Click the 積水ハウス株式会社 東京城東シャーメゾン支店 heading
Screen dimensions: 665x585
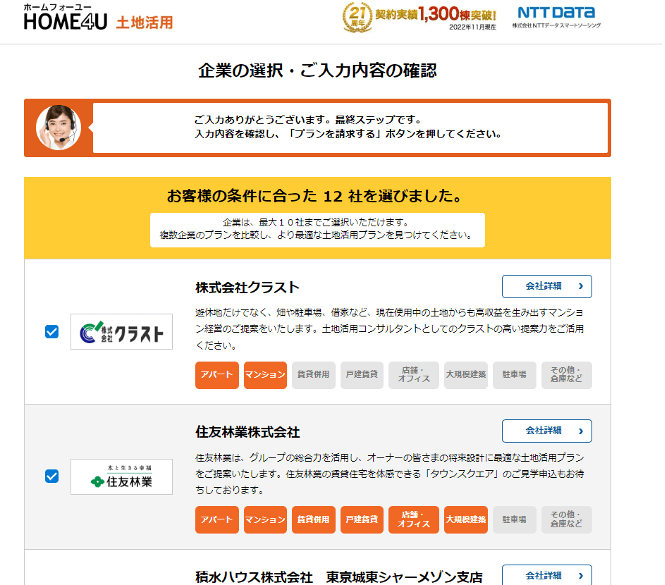tap(339, 577)
